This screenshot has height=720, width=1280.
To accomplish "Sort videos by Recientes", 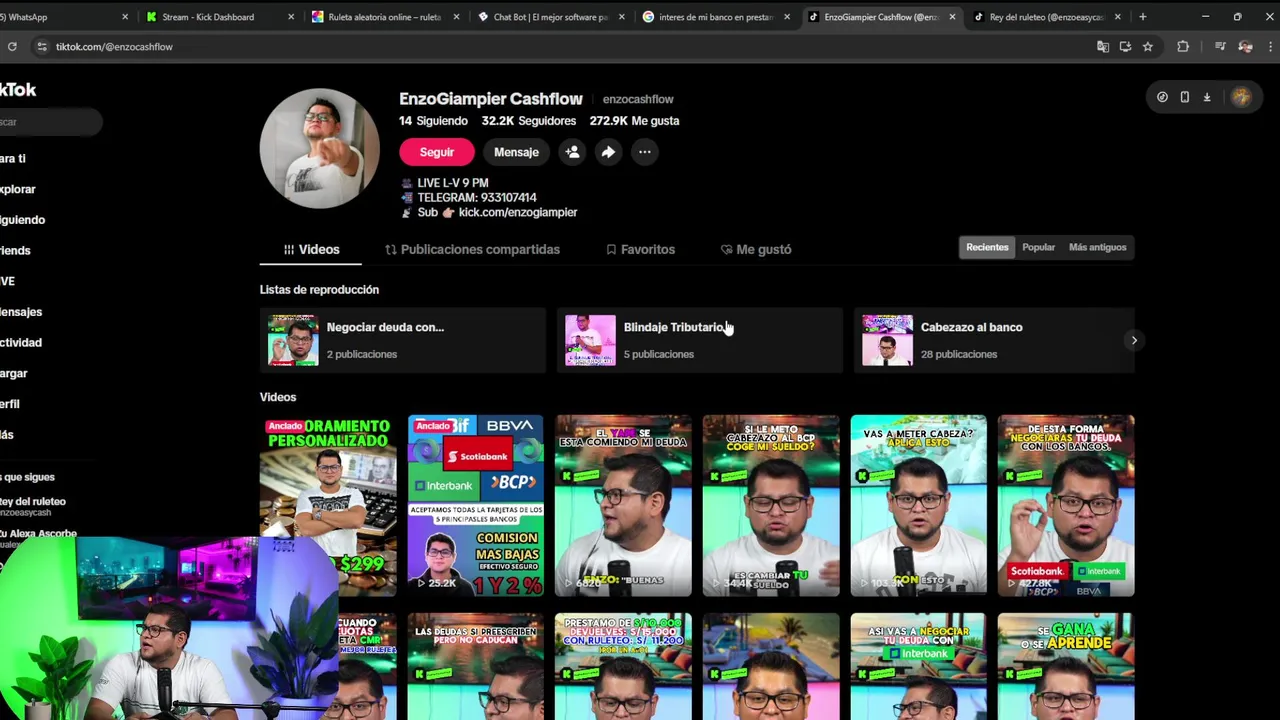I will tap(987, 247).
